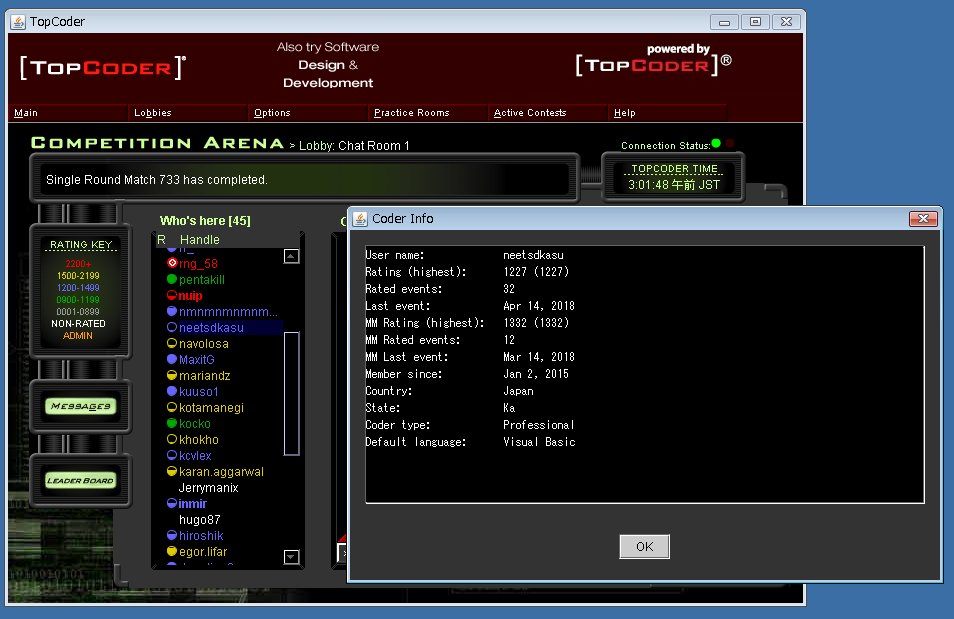
Task: Maximize the TopCoder main window
Action: (x=755, y=22)
